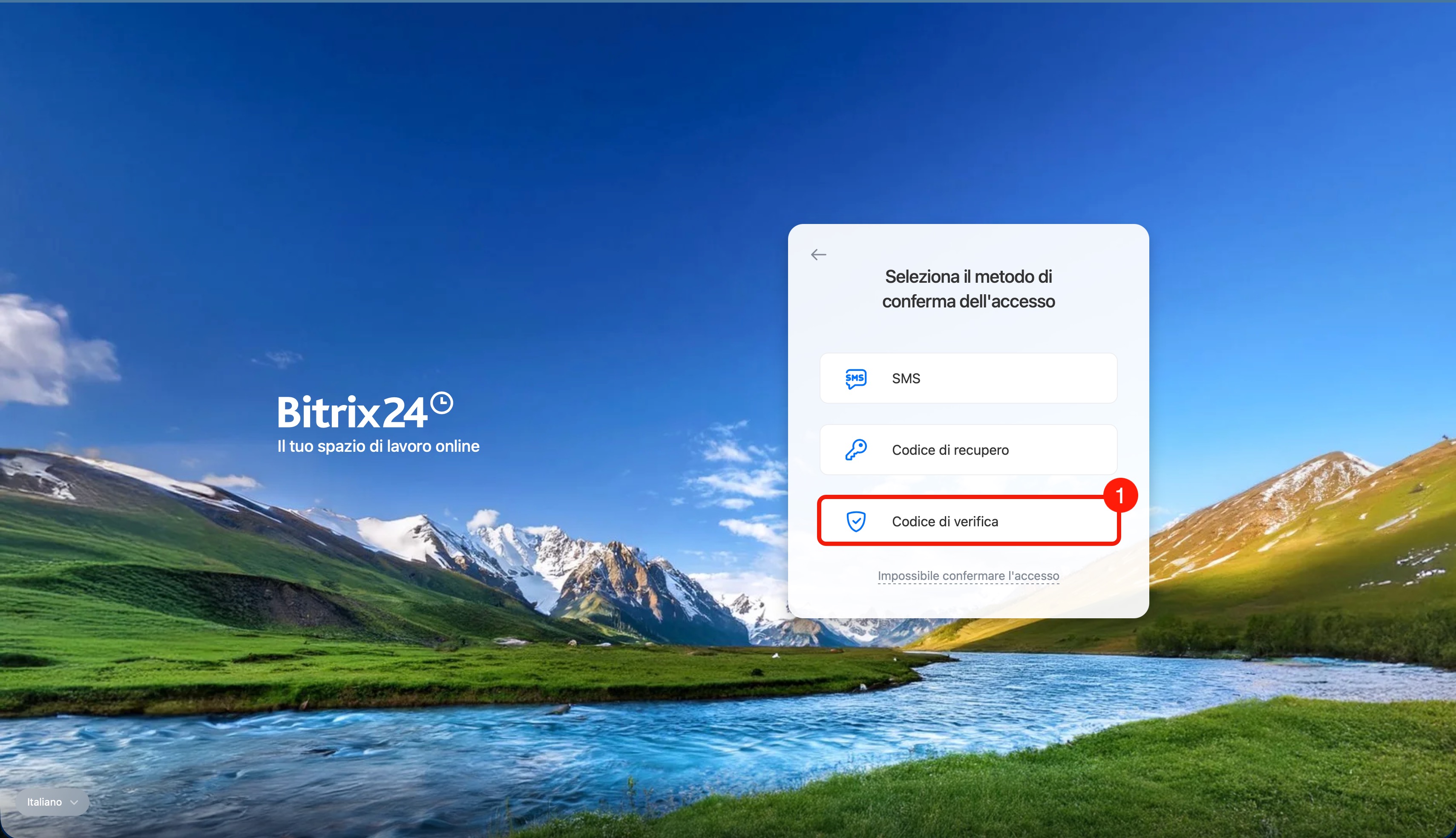Screen dimensions: 1456x838
Task: Expand language list via chevron beside Italiano
Action: pyautogui.click(x=74, y=802)
